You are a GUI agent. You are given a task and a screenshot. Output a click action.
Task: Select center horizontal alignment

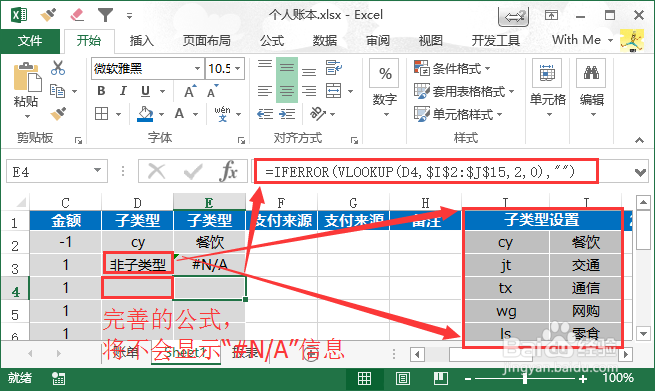pyautogui.click(x=287, y=91)
